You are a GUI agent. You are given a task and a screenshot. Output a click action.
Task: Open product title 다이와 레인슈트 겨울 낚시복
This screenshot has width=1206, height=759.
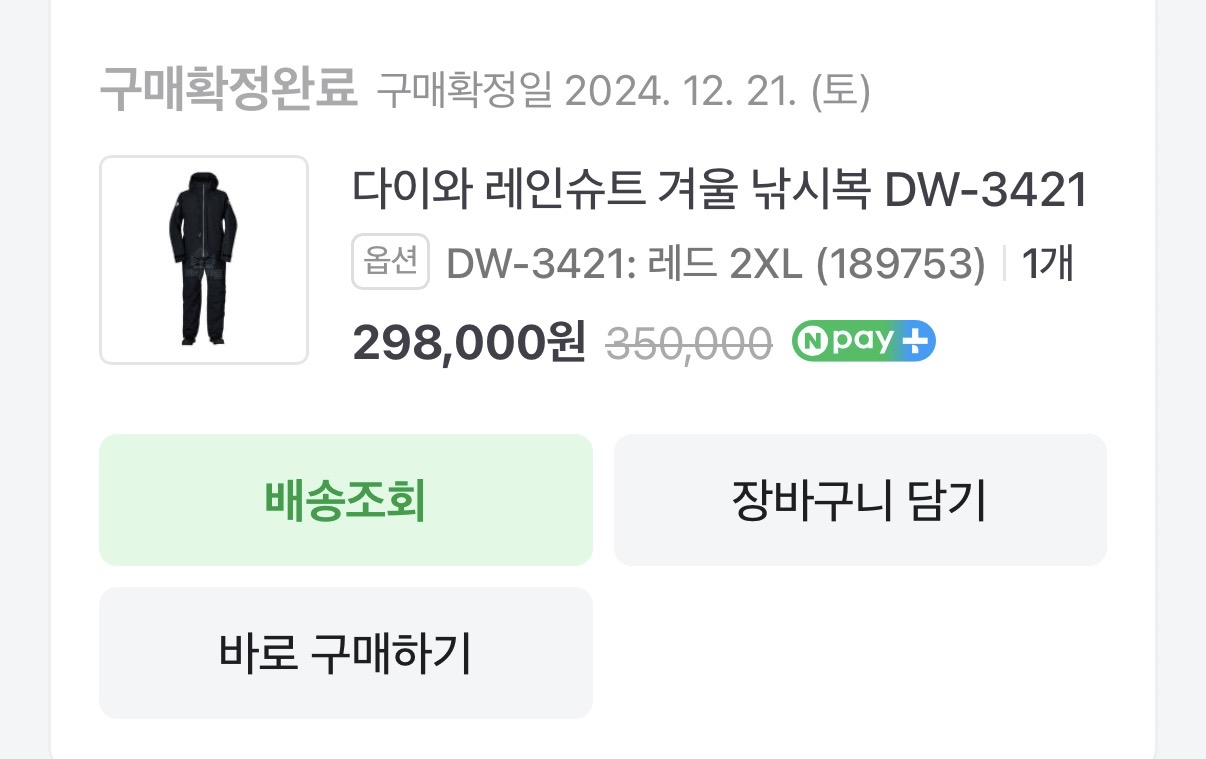611,190
